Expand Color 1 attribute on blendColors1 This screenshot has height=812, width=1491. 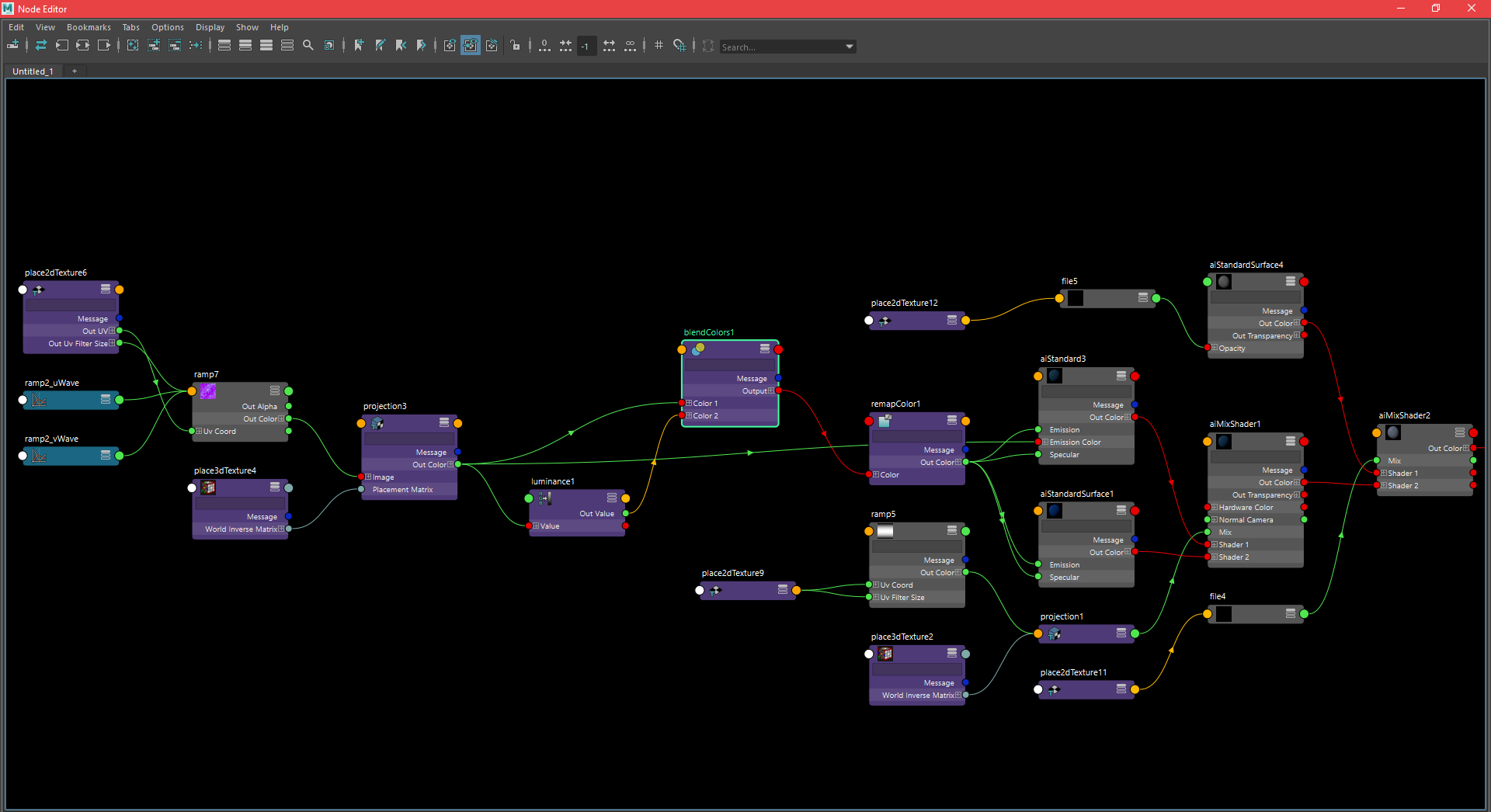tap(689, 404)
